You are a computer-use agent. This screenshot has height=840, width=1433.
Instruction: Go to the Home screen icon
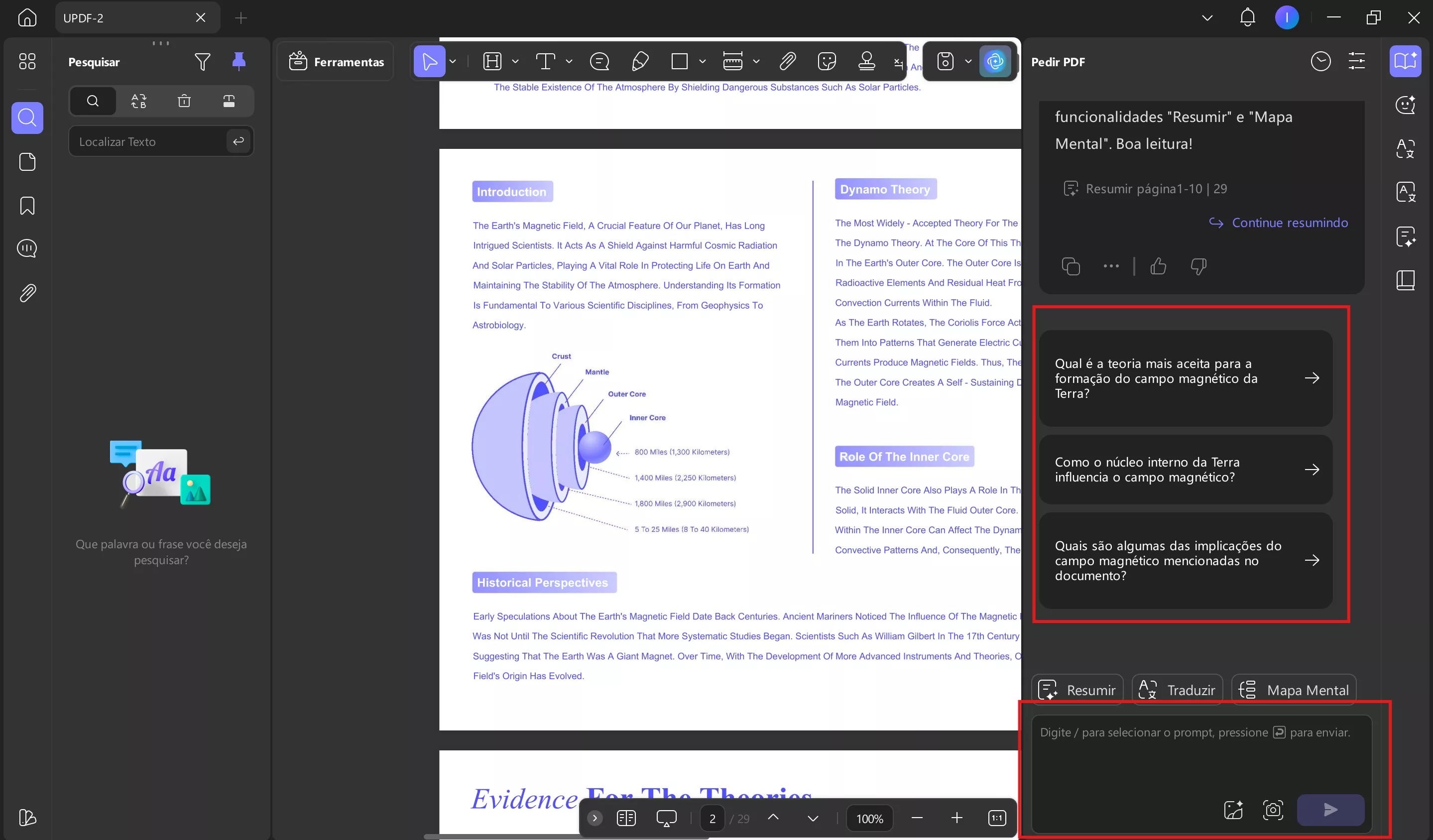pos(27,17)
